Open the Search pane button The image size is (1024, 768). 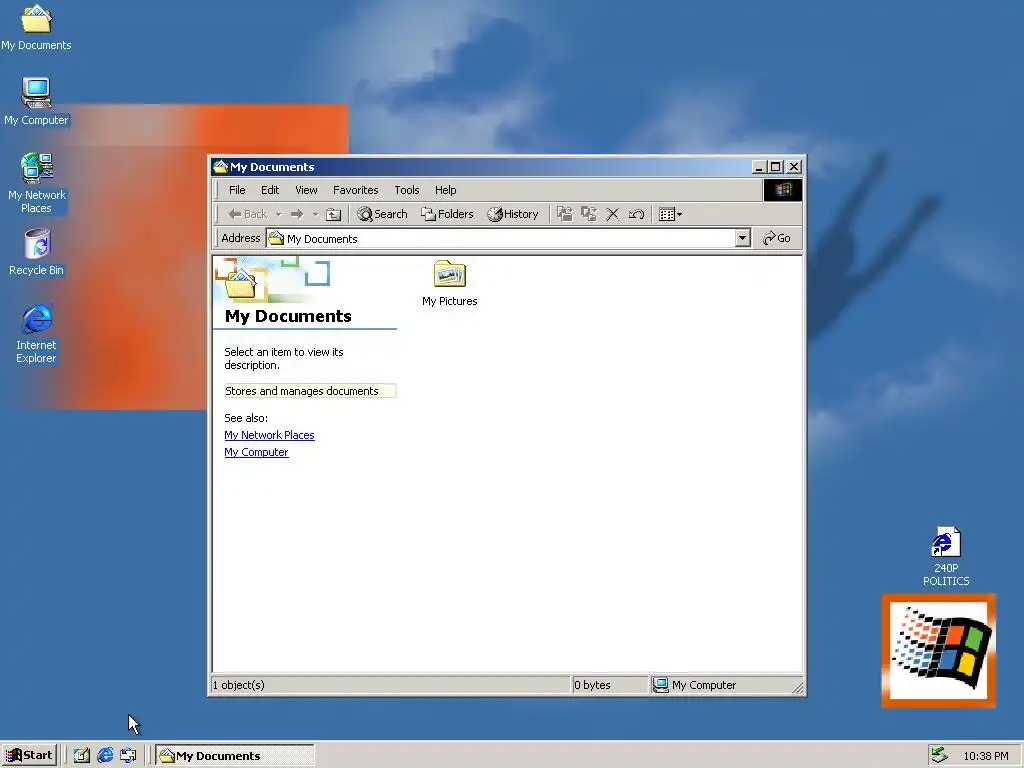point(383,214)
